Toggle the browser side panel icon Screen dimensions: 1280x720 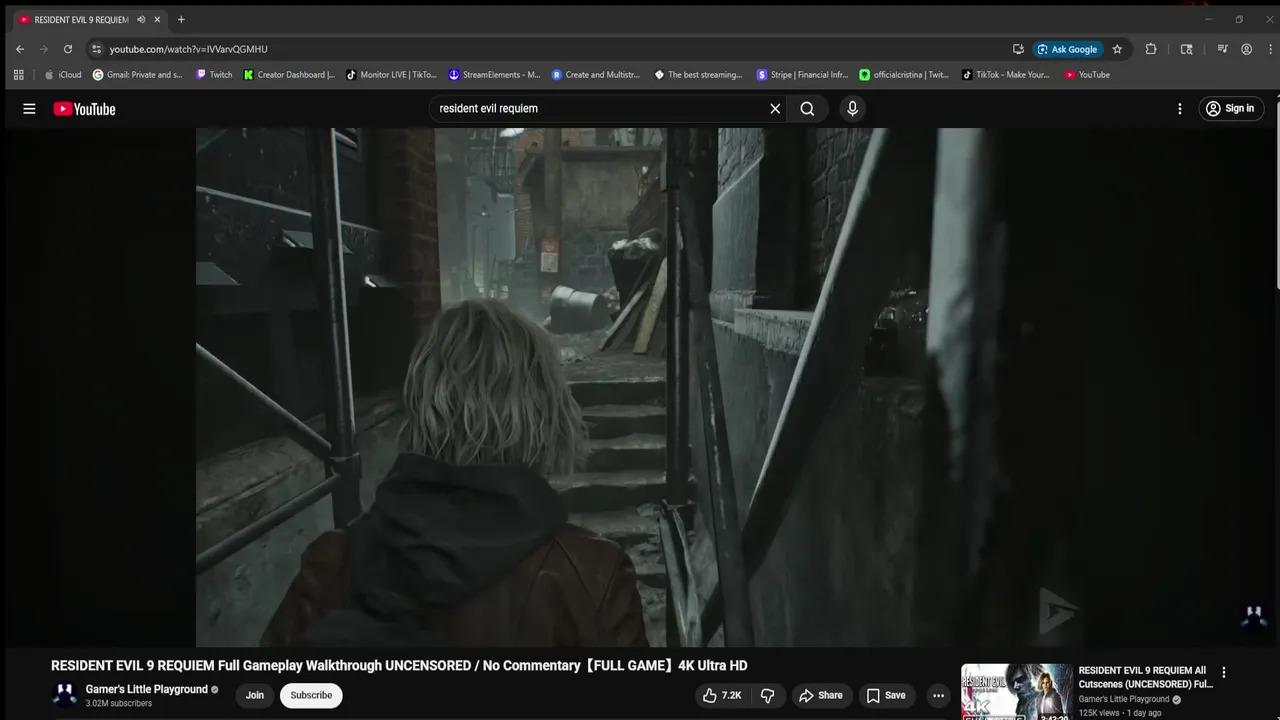coord(1187,49)
